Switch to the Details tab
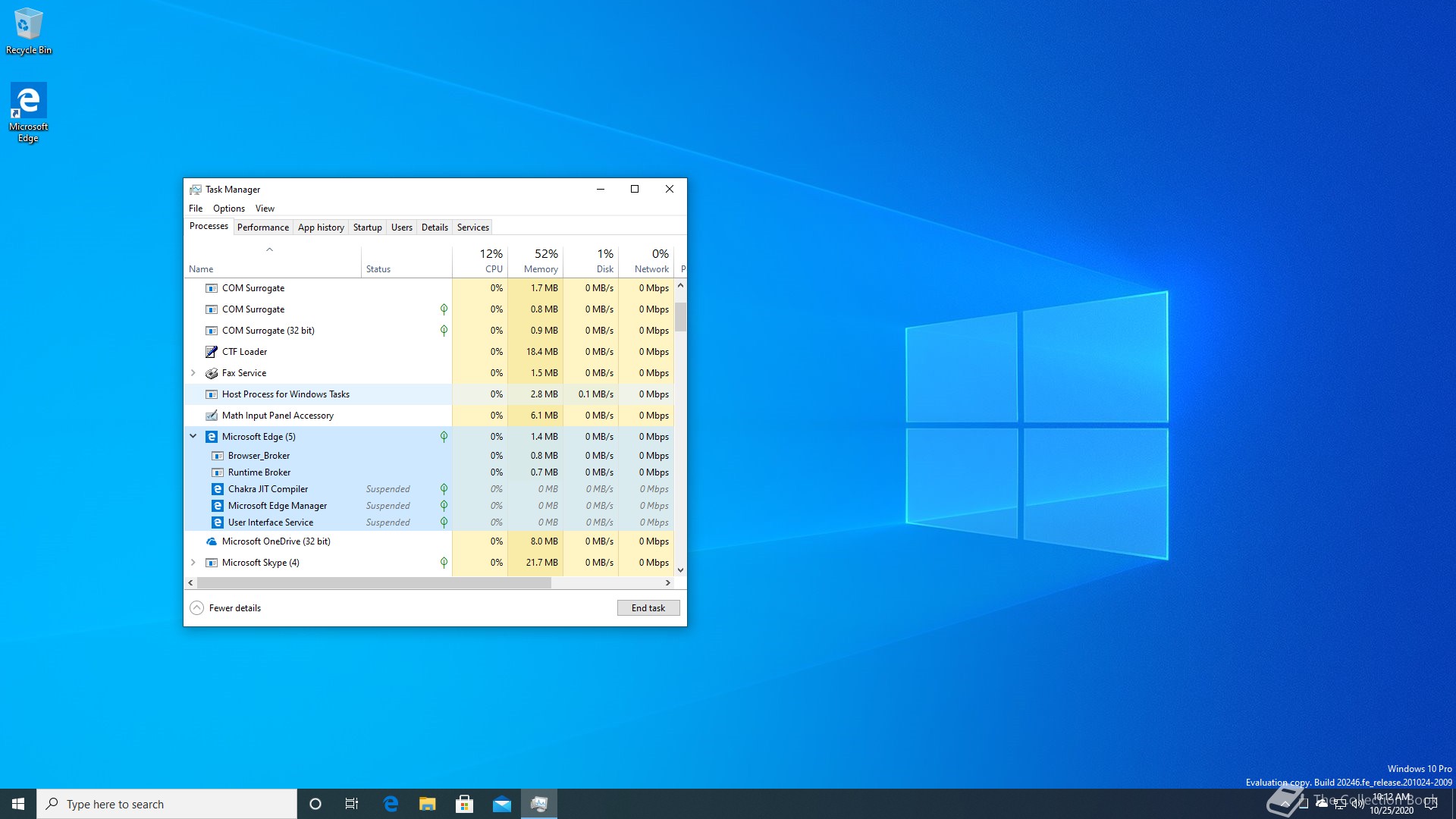 tap(435, 227)
